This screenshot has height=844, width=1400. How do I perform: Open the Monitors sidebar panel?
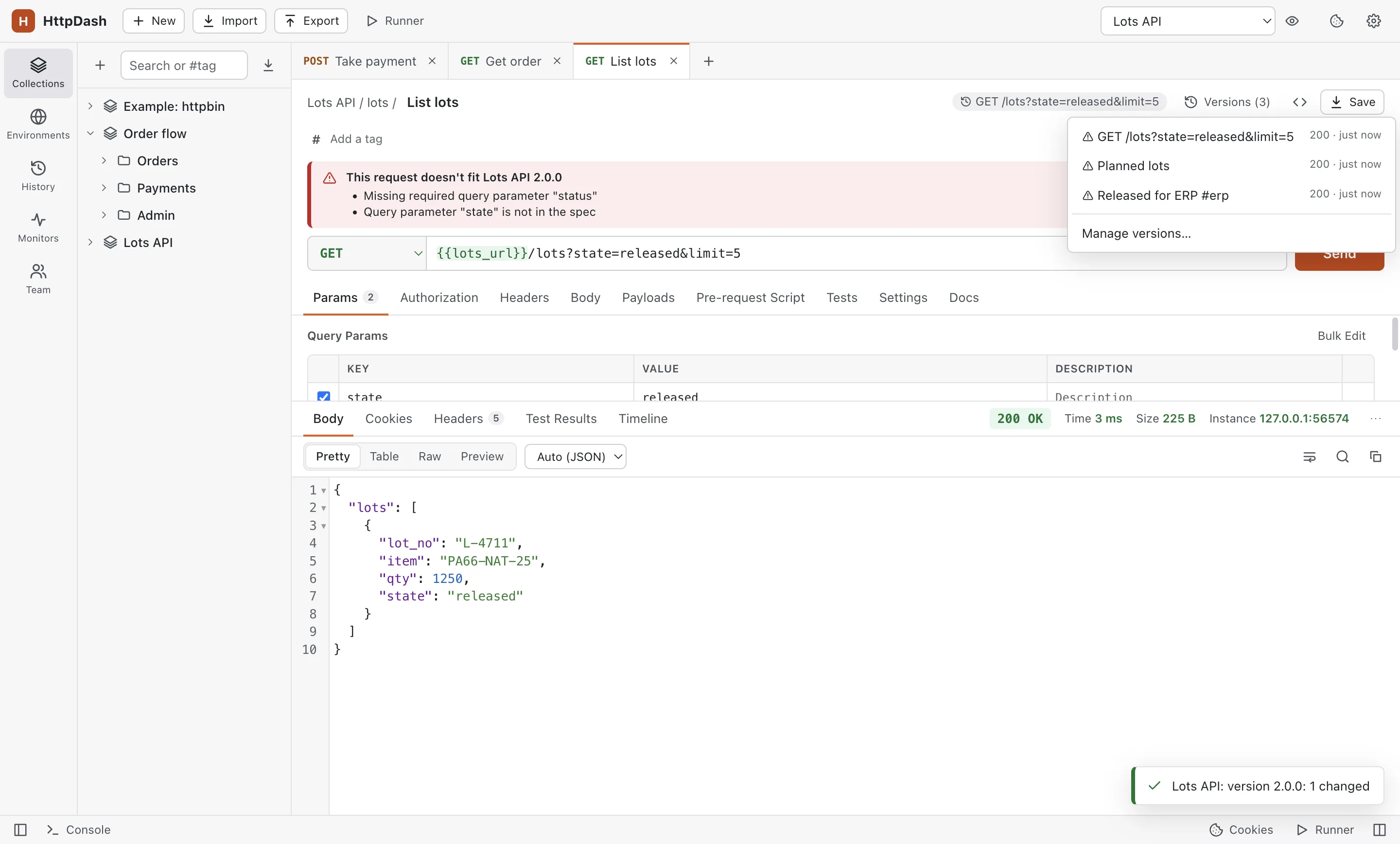[x=38, y=228]
